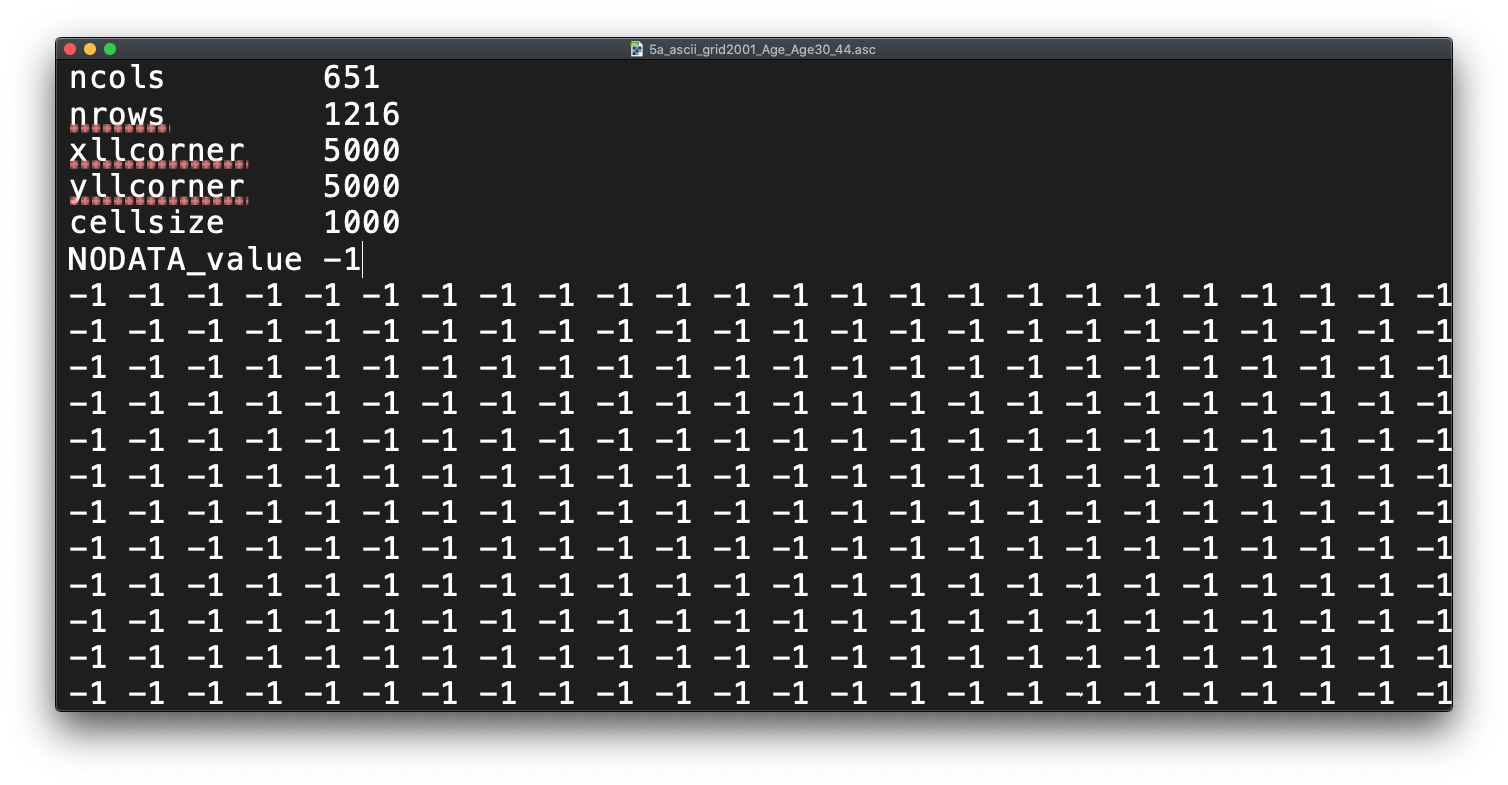
Task: Click the 5000 value beside xllcorner
Action: click(x=362, y=151)
